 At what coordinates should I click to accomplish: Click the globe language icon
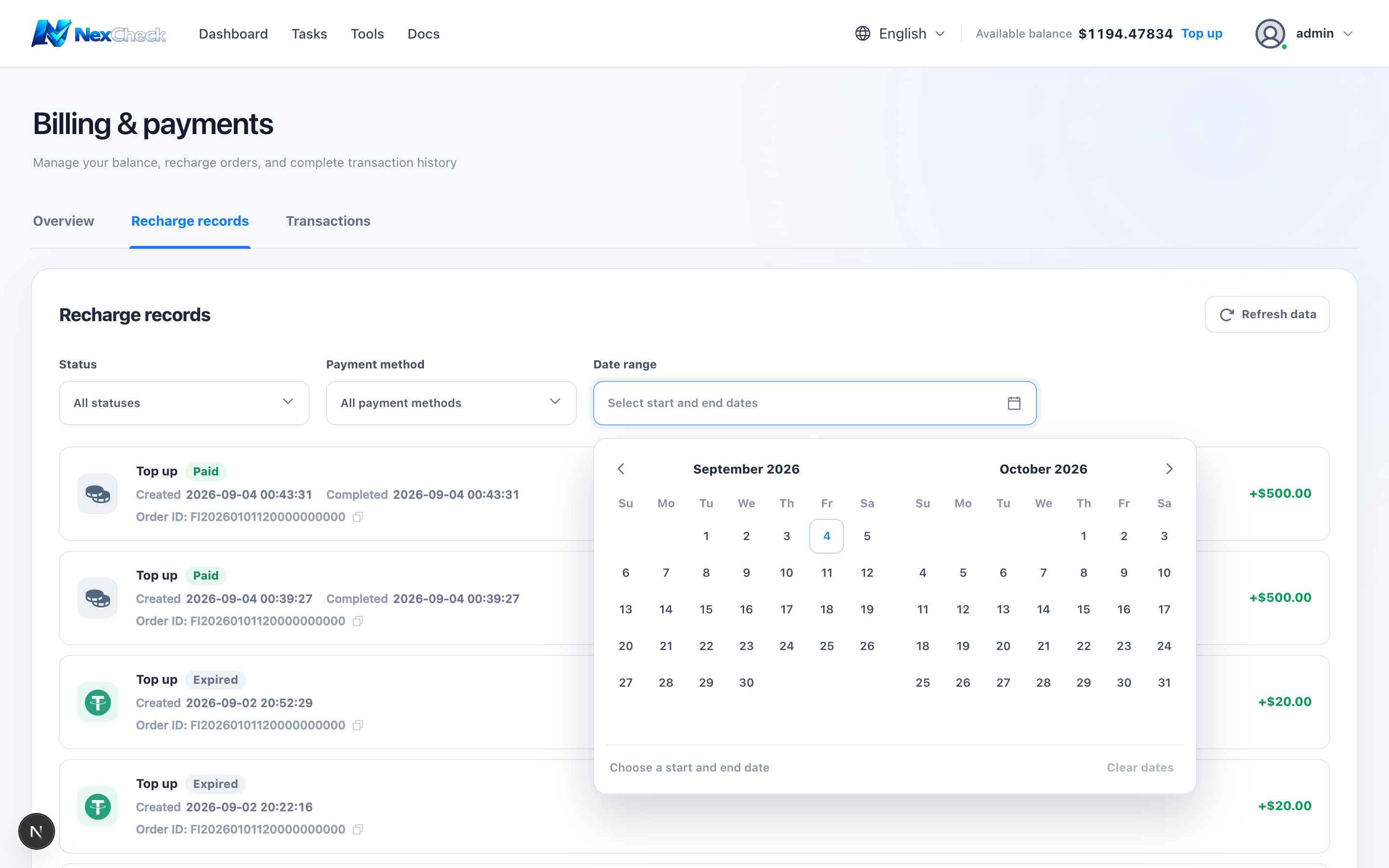point(862,33)
